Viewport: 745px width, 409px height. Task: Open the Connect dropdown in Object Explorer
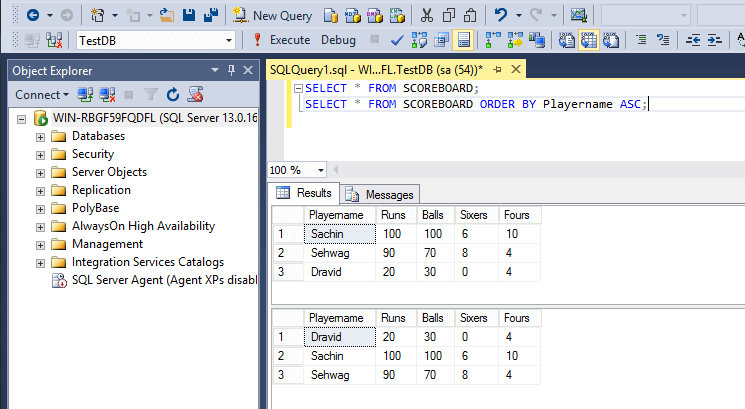pos(42,95)
